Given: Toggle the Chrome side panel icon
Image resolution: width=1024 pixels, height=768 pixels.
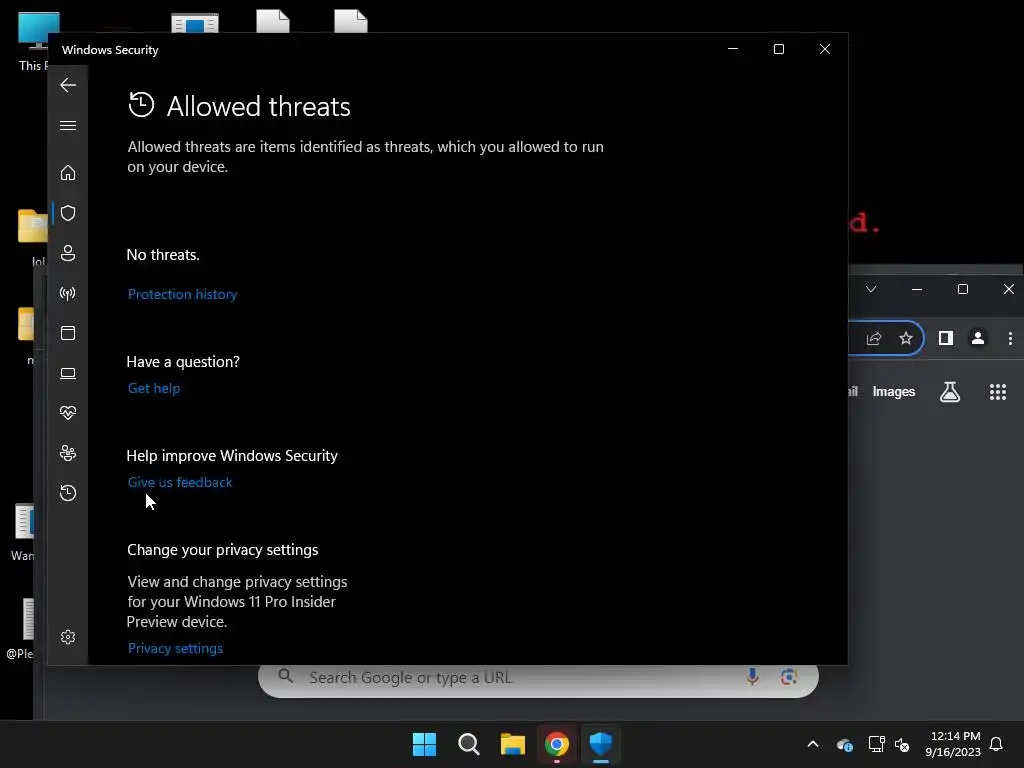Looking at the screenshot, I should point(946,338).
